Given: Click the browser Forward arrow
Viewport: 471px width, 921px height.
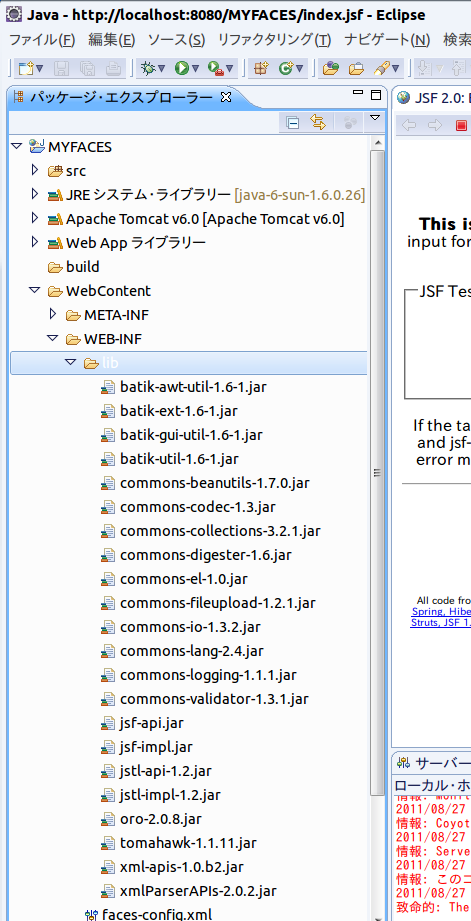Looking at the screenshot, I should (x=435, y=125).
